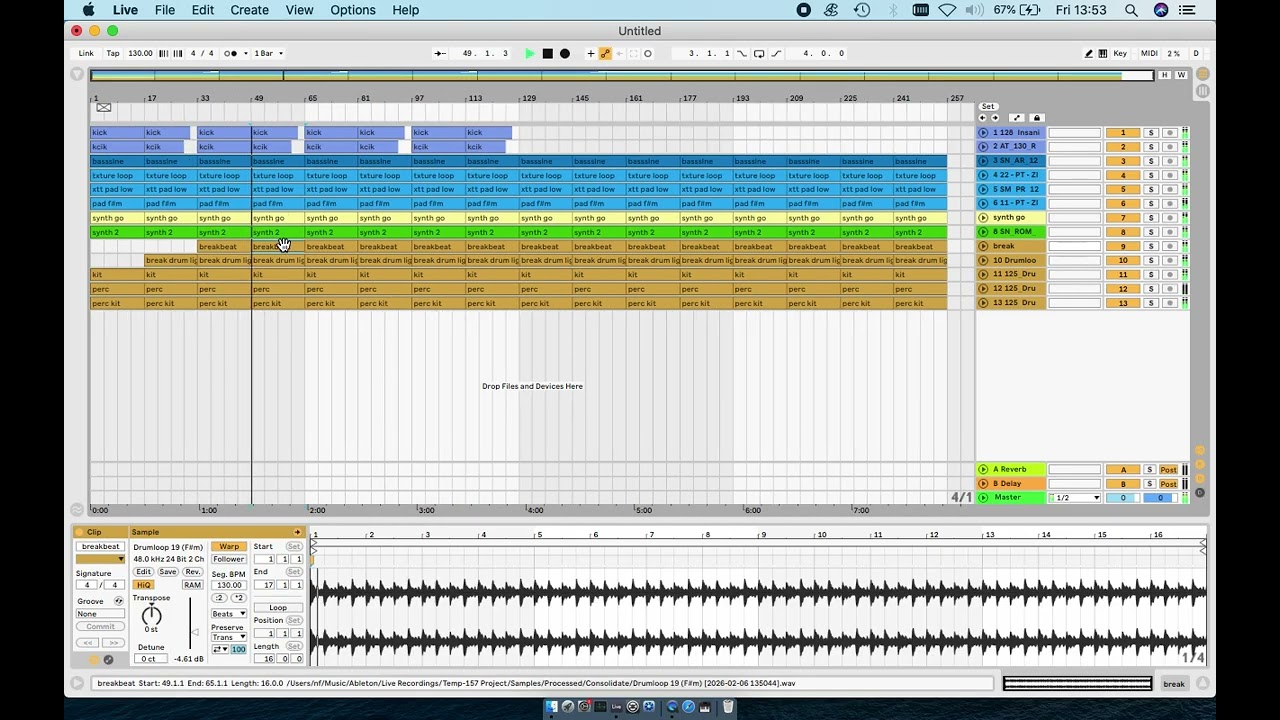Open the File menu

(165, 10)
